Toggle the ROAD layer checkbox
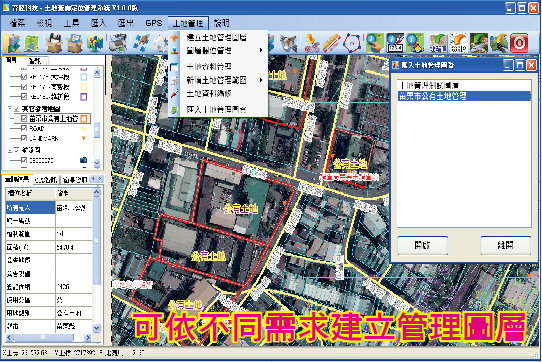542x362 pixels. coord(24,128)
